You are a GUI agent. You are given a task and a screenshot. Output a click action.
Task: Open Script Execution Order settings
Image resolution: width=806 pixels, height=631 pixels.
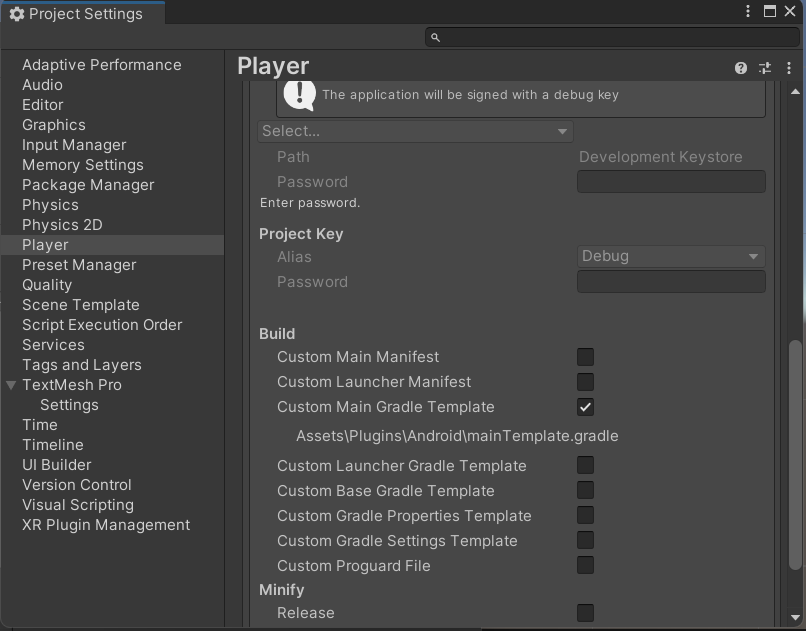tap(102, 325)
